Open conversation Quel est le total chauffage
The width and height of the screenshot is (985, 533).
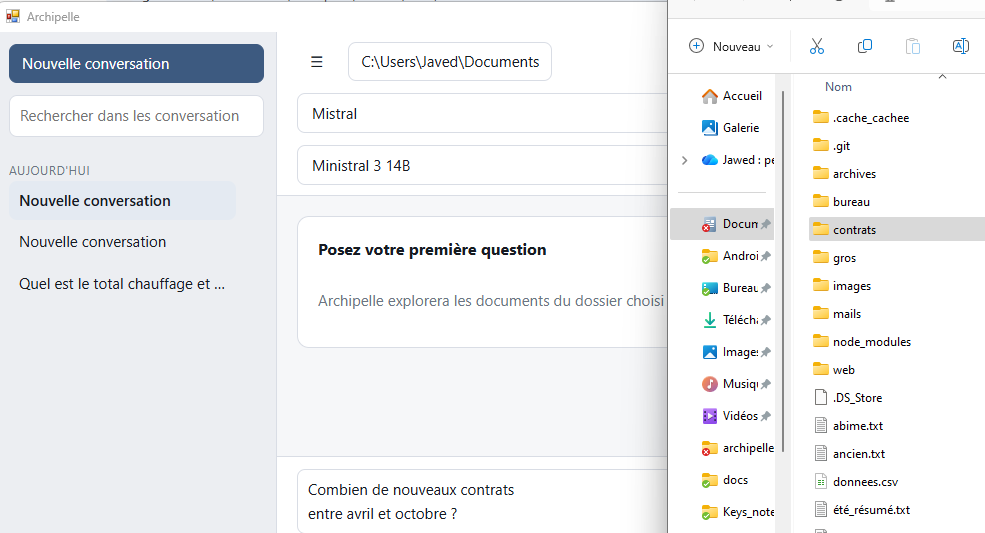tap(122, 284)
